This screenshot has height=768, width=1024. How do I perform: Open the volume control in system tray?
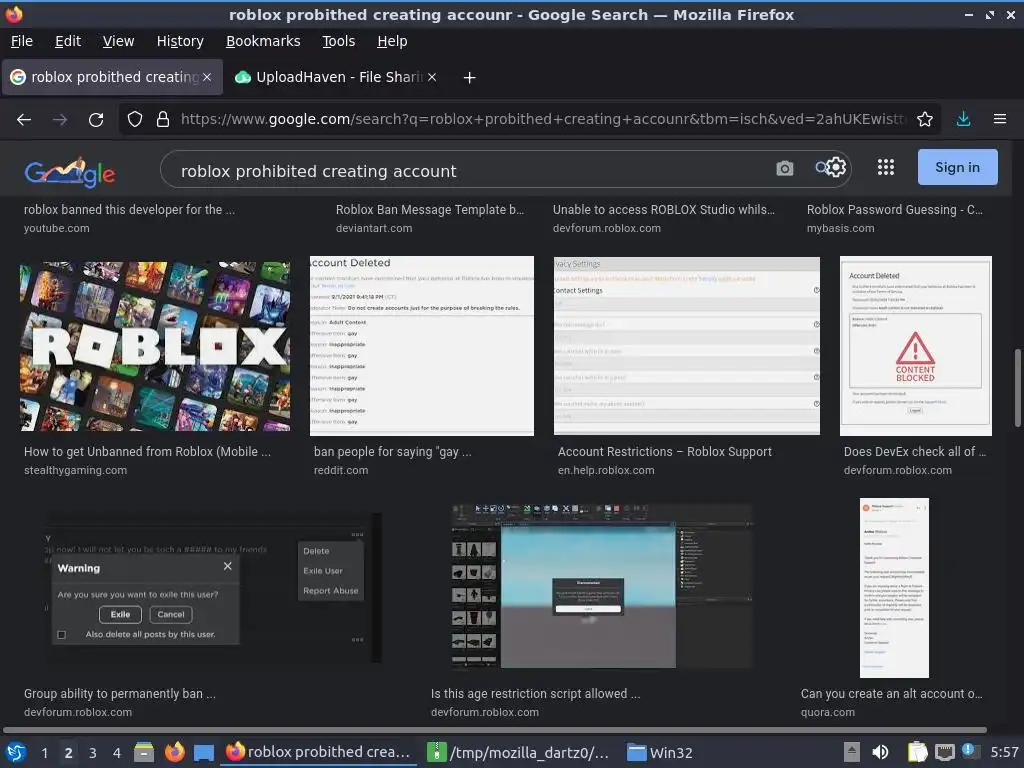(x=880, y=752)
